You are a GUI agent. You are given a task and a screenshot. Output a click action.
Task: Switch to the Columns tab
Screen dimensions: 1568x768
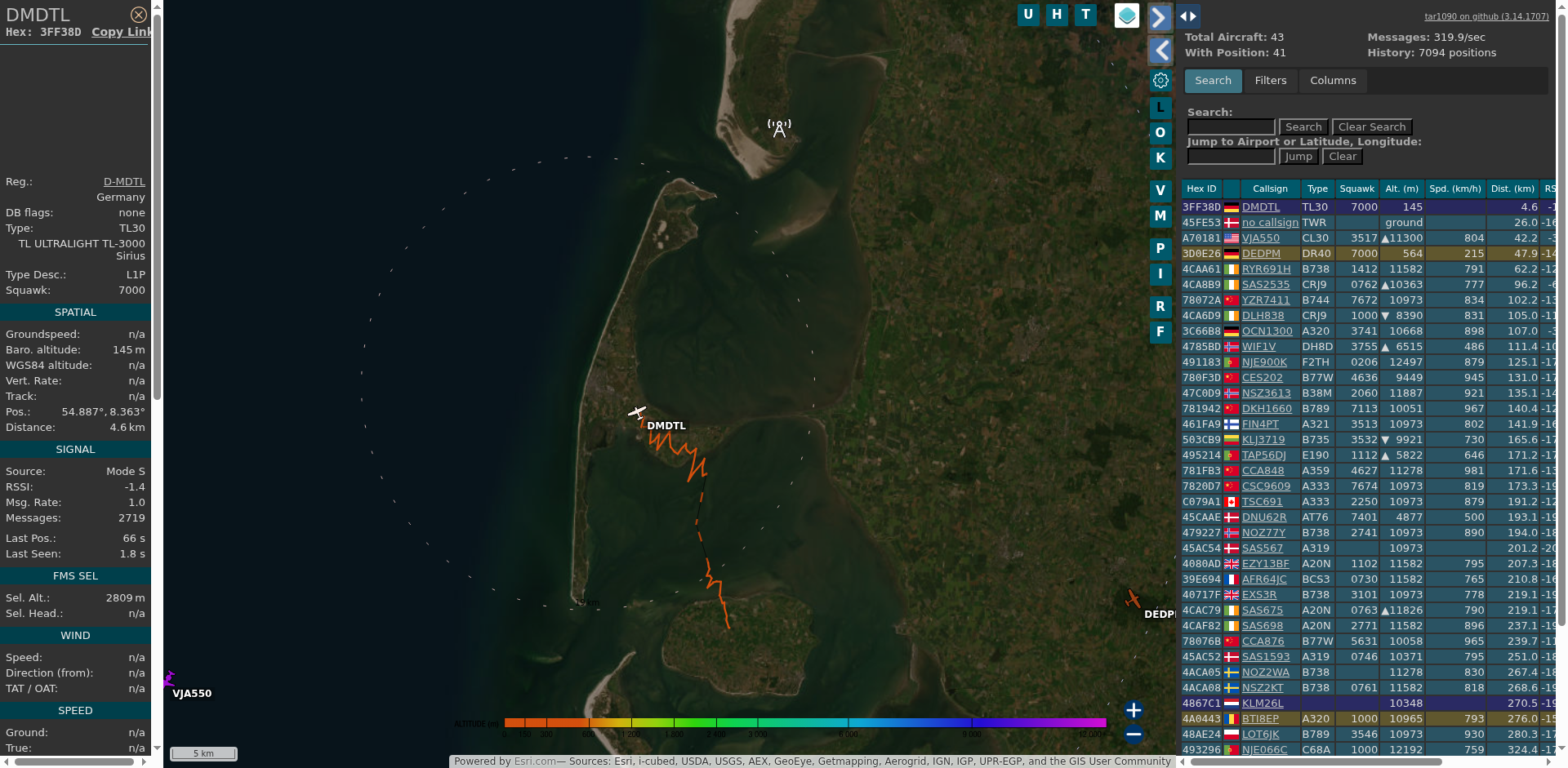pyautogui.click(x=1333, y=81)
